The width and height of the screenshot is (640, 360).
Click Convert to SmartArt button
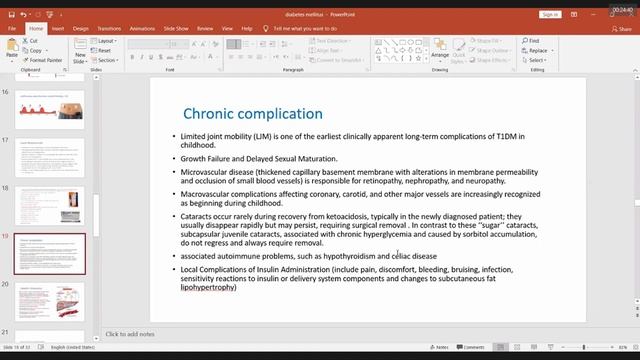click(x=336, y=60)
